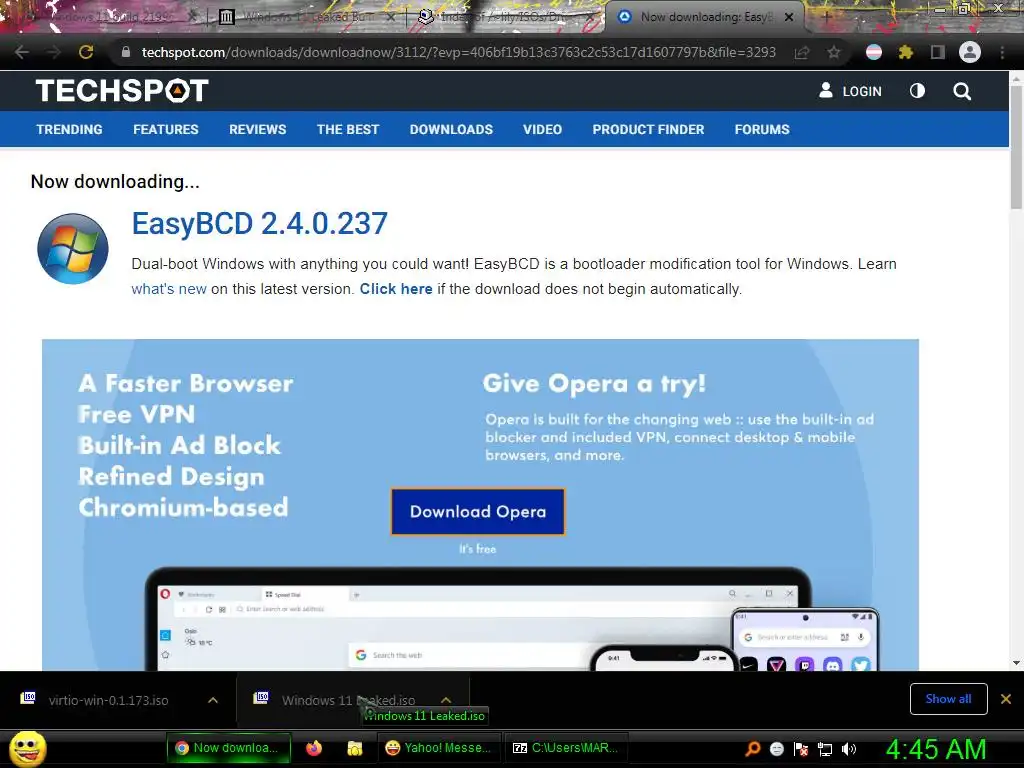
Task: Switch to the Windows 11 Leaked Build tab
Action: [307, 17]
